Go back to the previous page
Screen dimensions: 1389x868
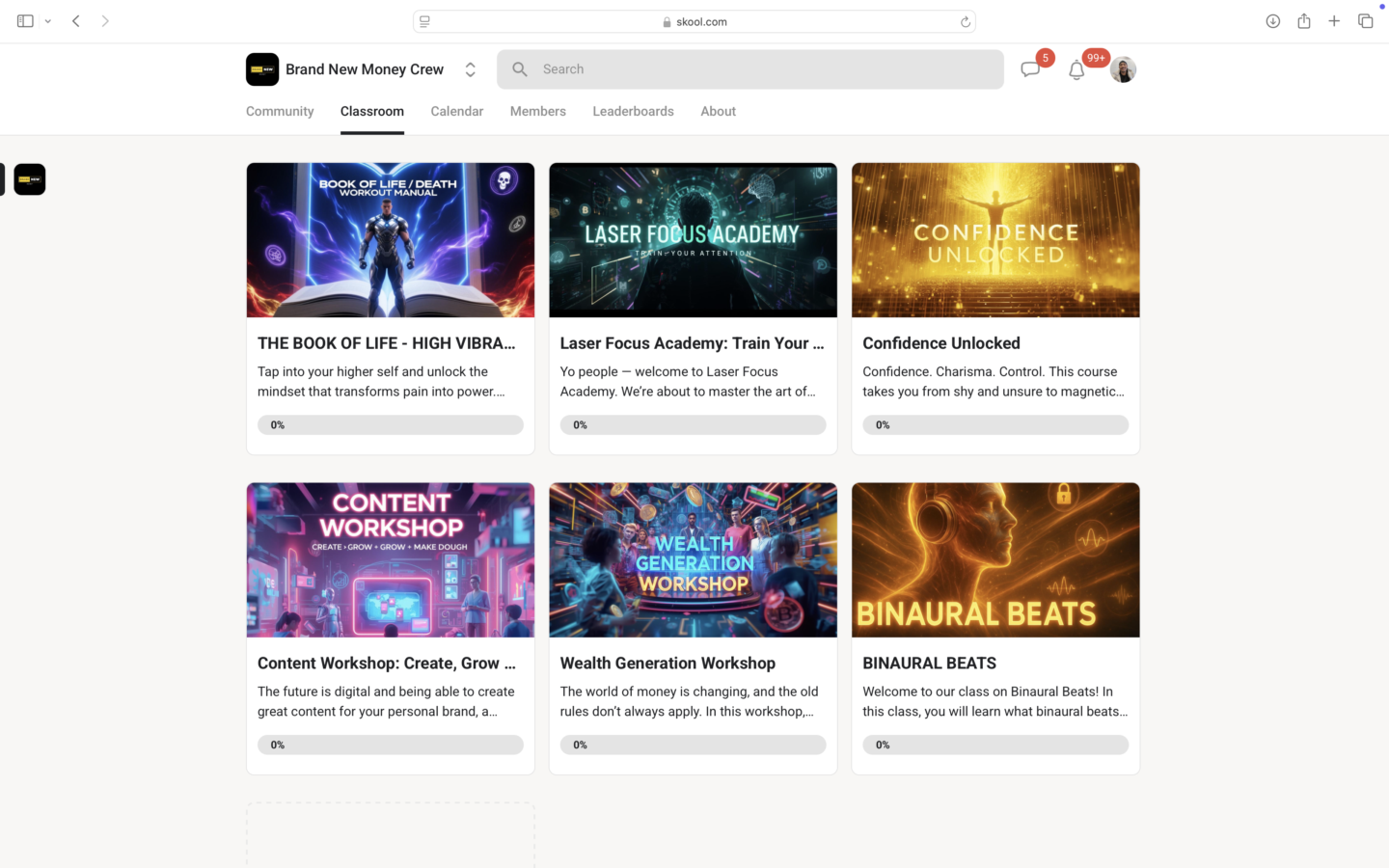[x=76, y=21]
